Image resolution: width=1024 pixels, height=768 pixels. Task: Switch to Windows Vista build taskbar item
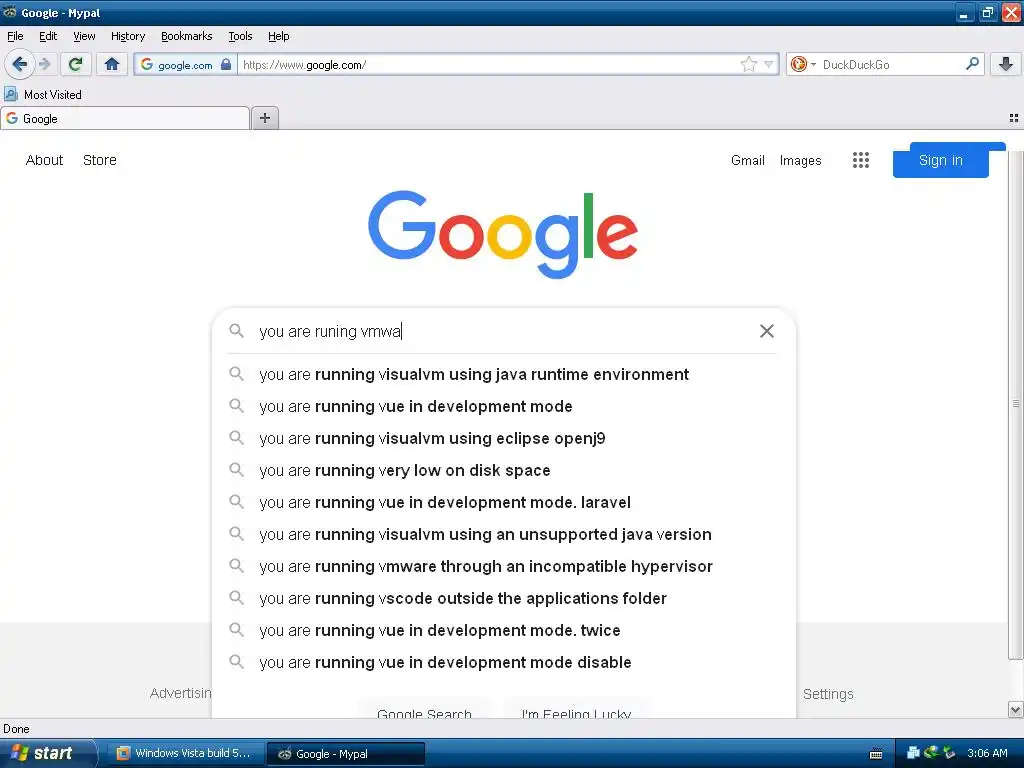tap(185, 754)
